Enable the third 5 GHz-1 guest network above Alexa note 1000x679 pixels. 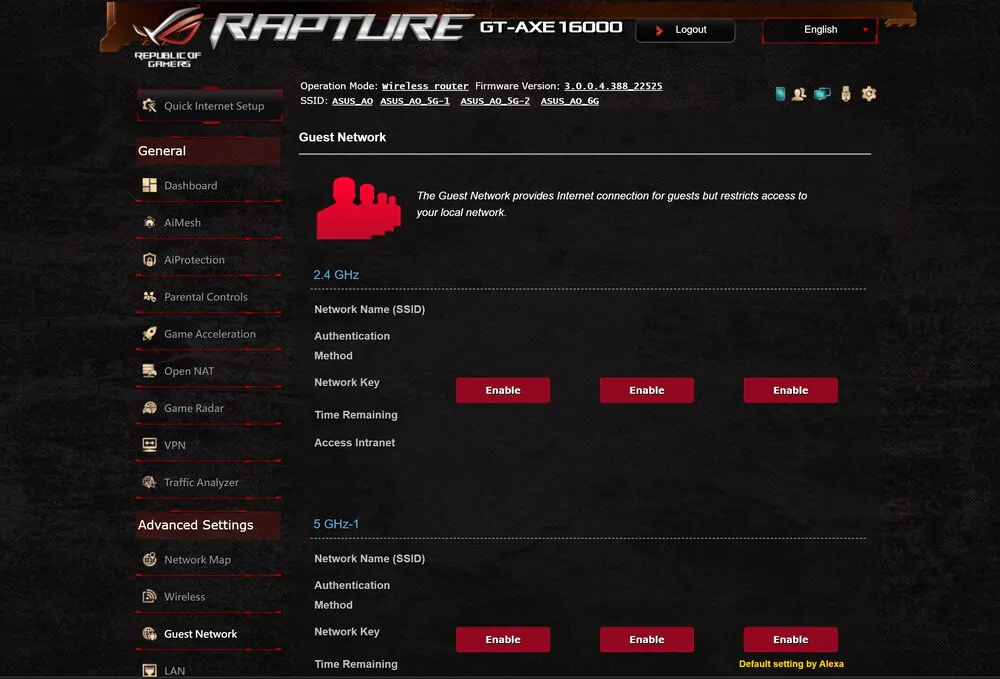pyautogui.click(x=790, y=639)
